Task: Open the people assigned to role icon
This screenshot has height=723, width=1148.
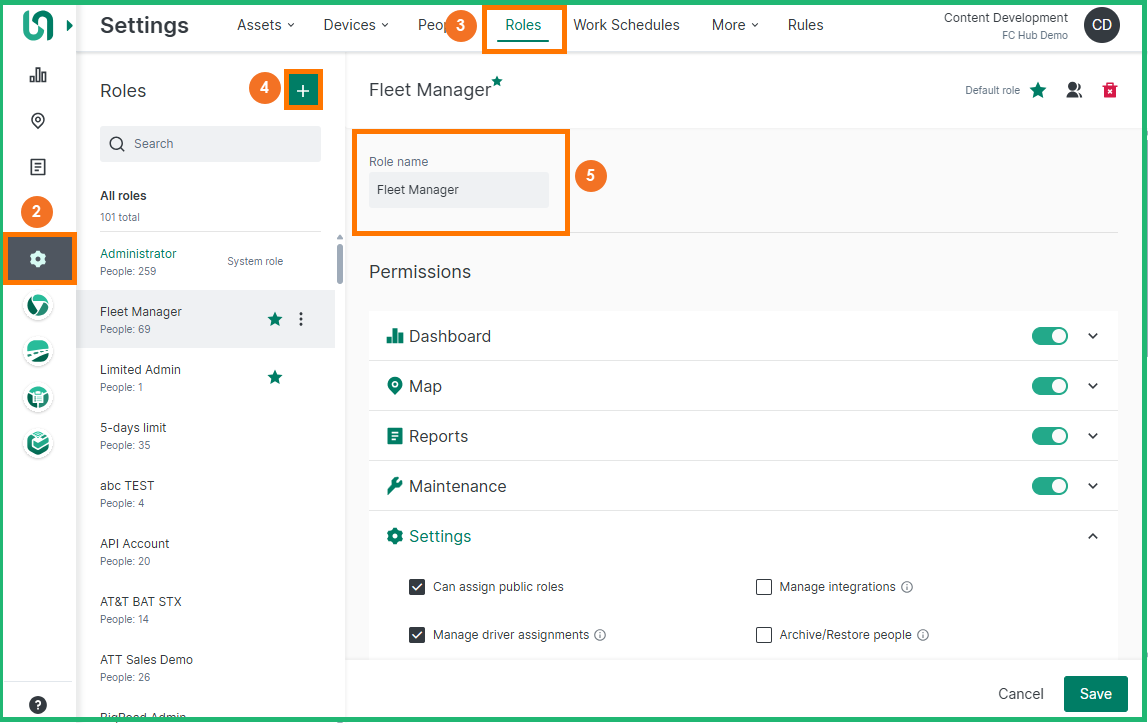Action: pos(1074,90)
